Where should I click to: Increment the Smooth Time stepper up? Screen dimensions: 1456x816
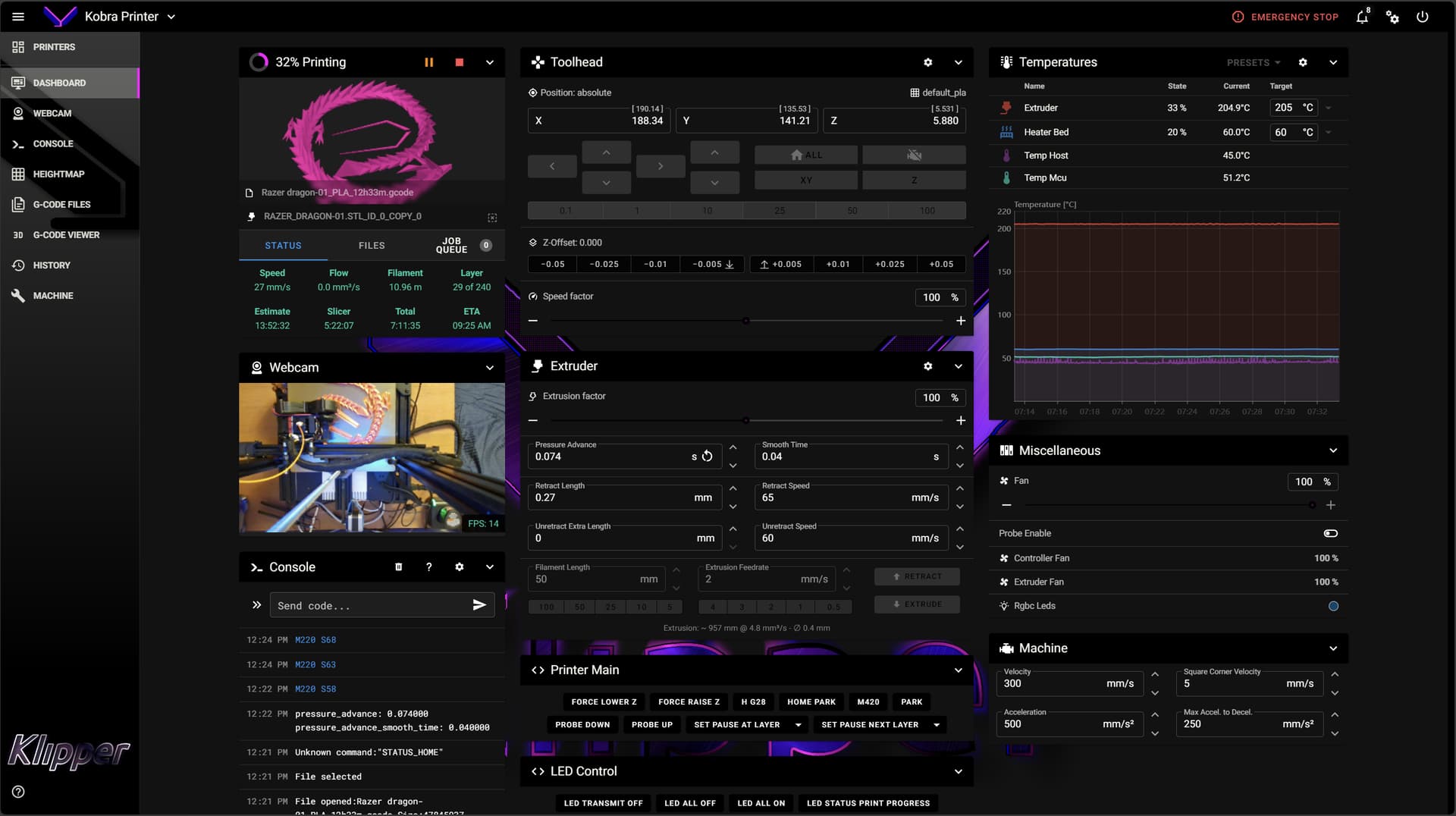[x=960, y=447]
